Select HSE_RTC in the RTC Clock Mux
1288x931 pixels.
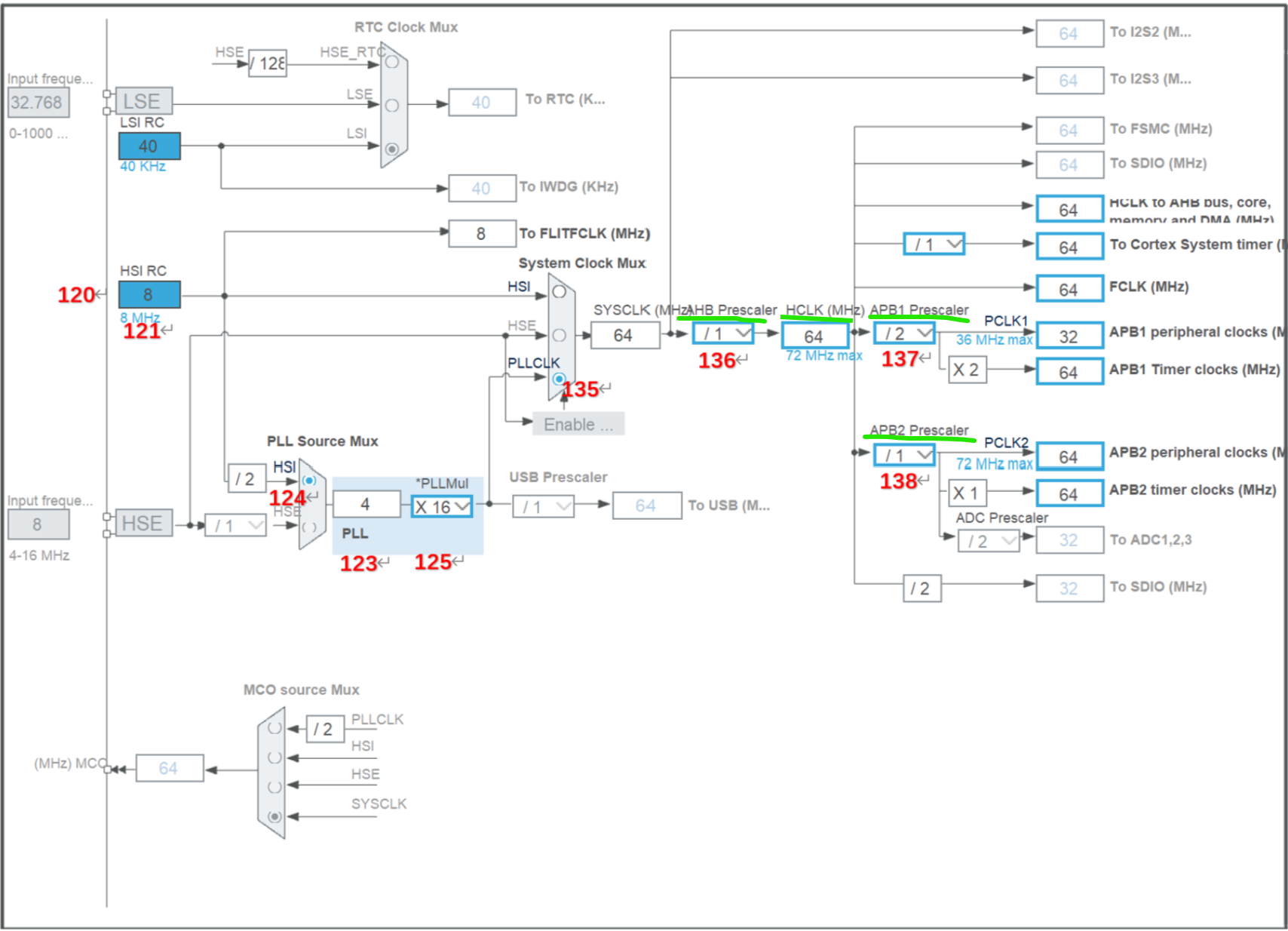pyautogui.click(x=390, y=64)
